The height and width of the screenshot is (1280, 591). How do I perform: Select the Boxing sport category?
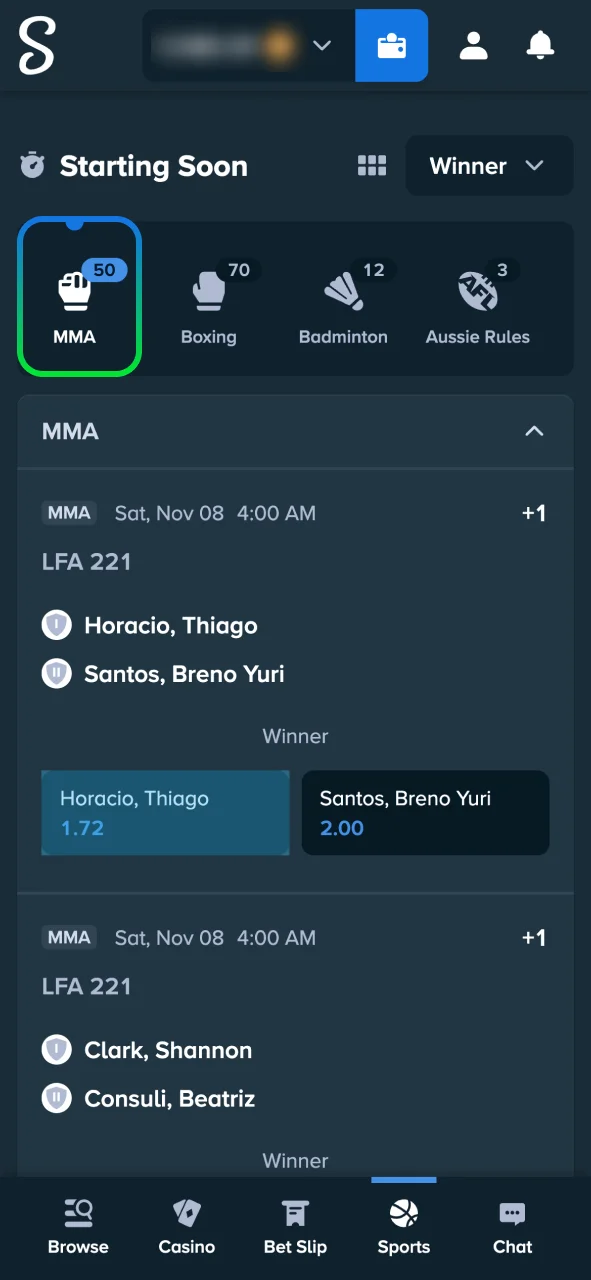click(209, 296)
